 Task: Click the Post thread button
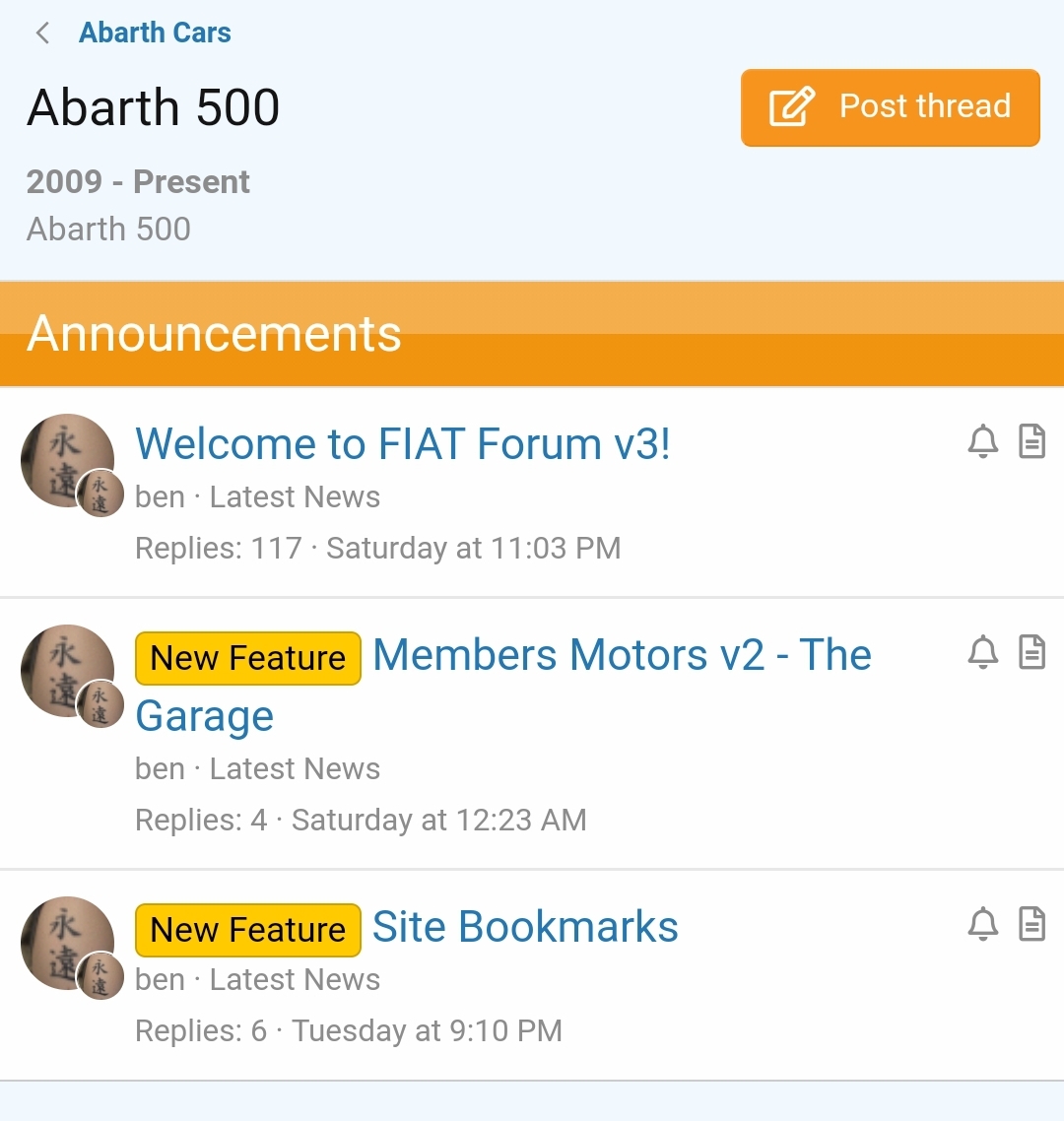(x=891, y=108)
